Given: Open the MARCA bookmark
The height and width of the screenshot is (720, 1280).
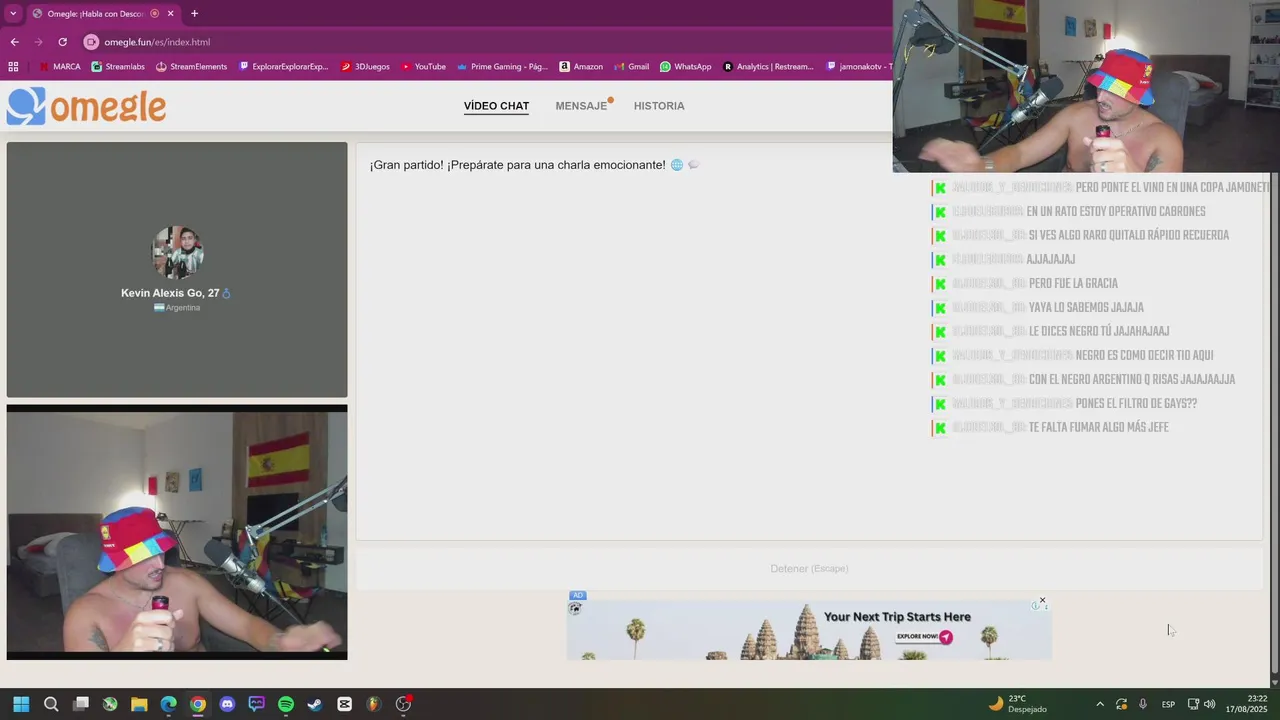Looking at the screenshot, I should click(60, 67).
